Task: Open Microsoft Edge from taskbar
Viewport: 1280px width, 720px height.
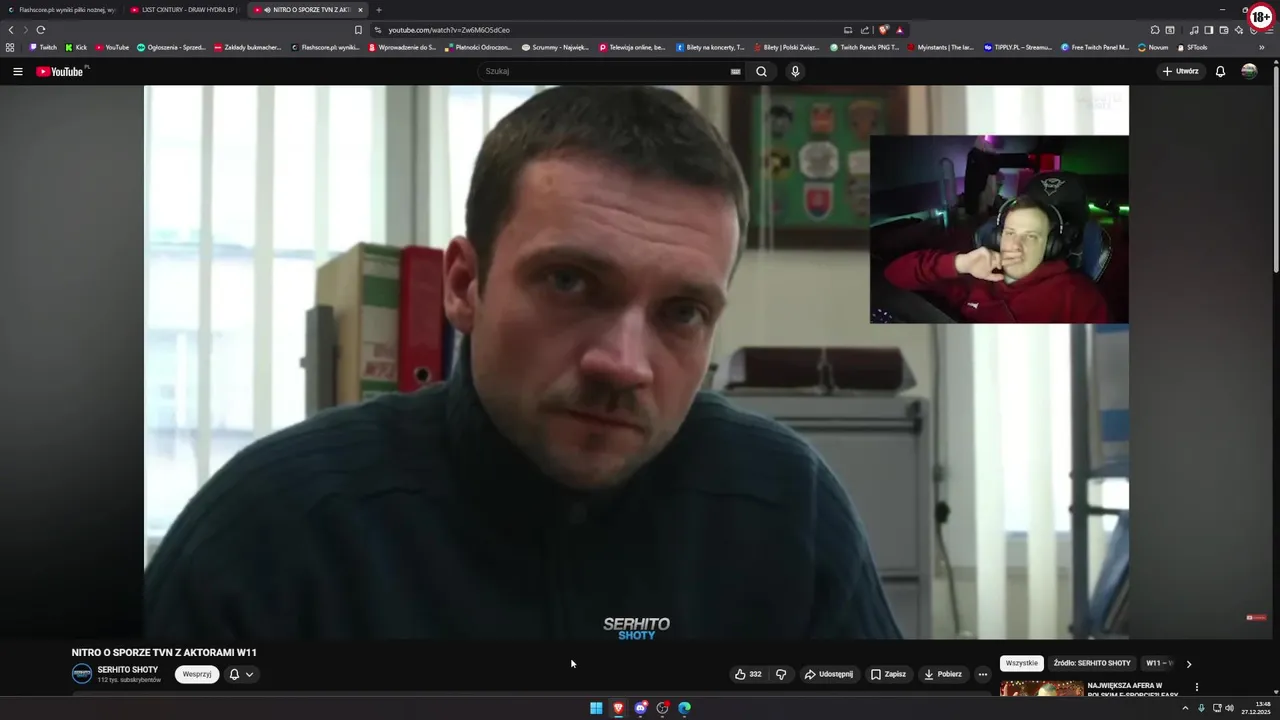Action: [x=685, y=708]
